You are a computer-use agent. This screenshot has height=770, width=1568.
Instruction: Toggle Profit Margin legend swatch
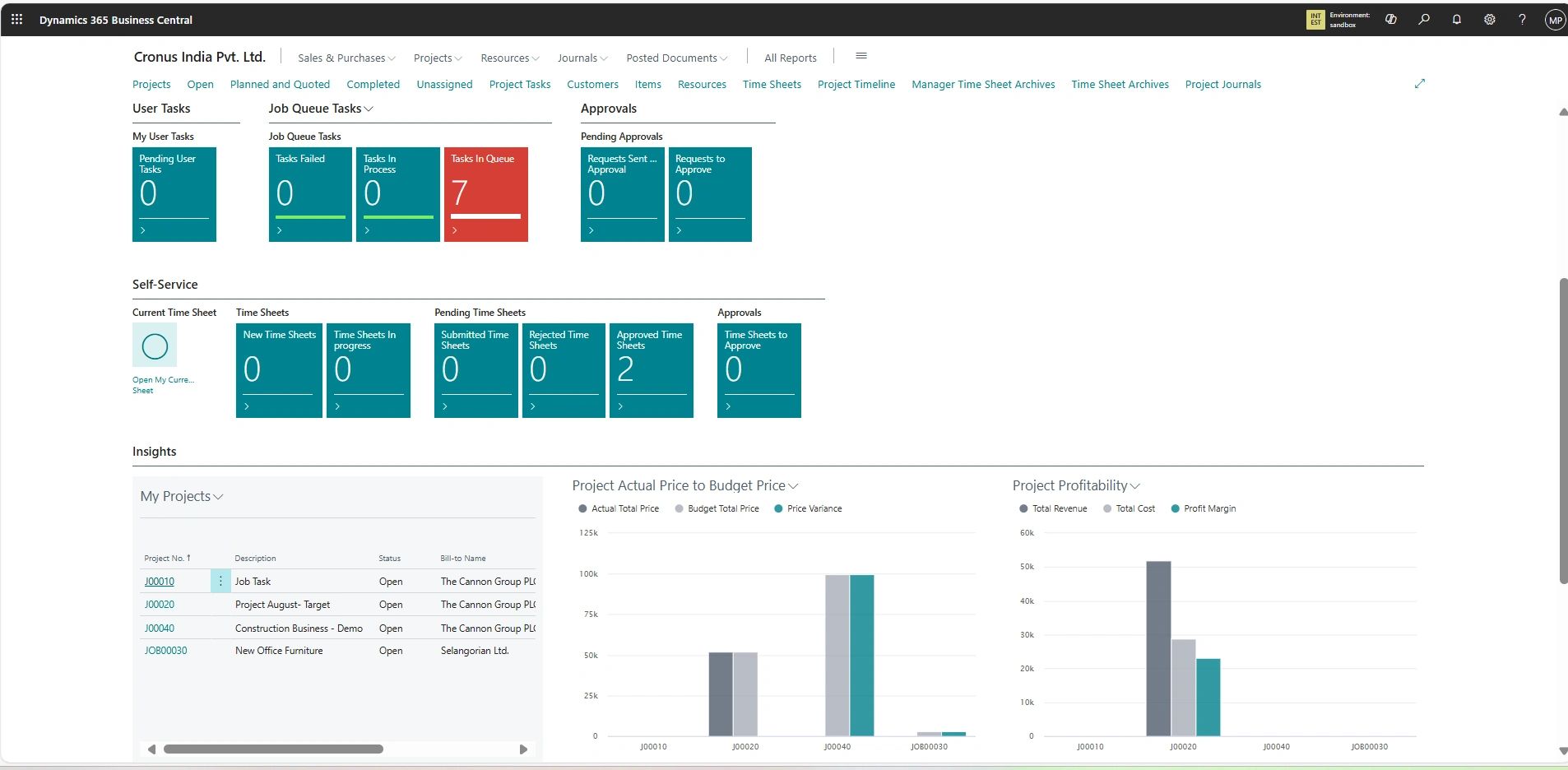pos(1175,508)
